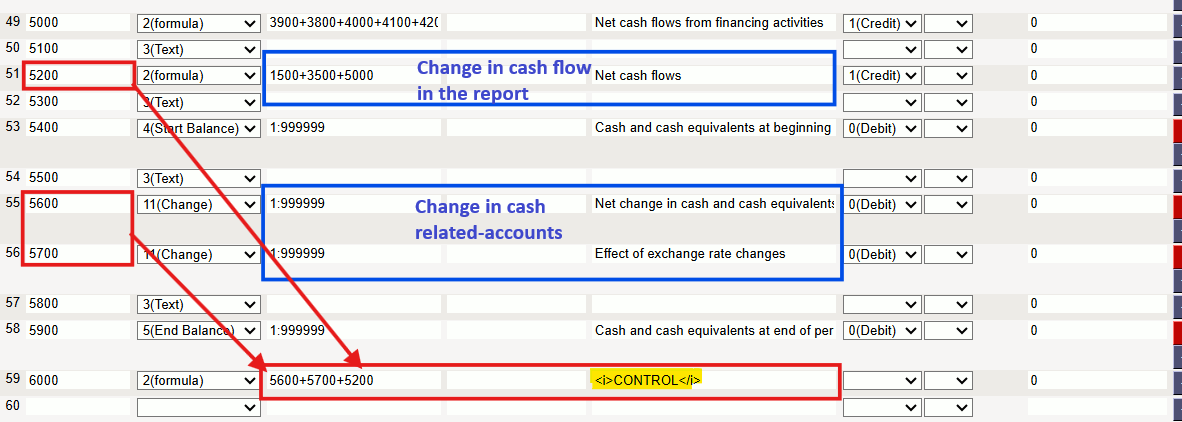Click the dark blue button on row 5000
1182x422 pixels.
coord(1176,23)
